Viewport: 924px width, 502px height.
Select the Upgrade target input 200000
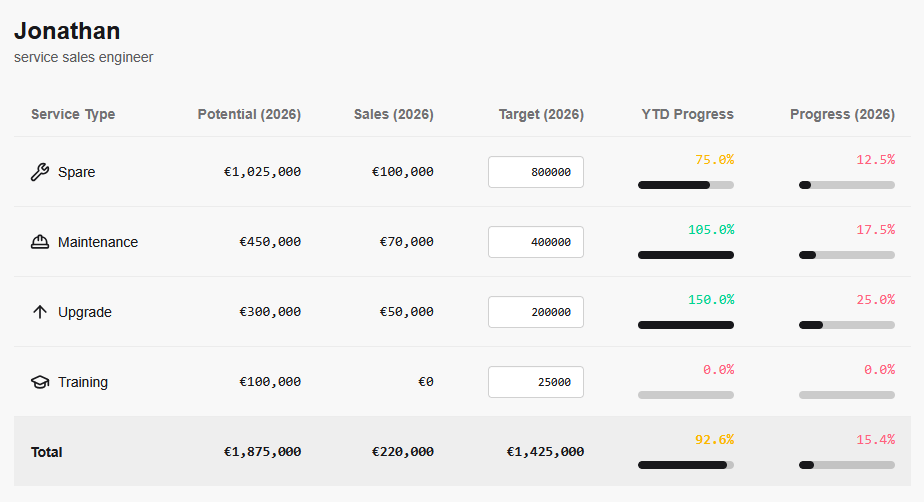coord(535,312)
